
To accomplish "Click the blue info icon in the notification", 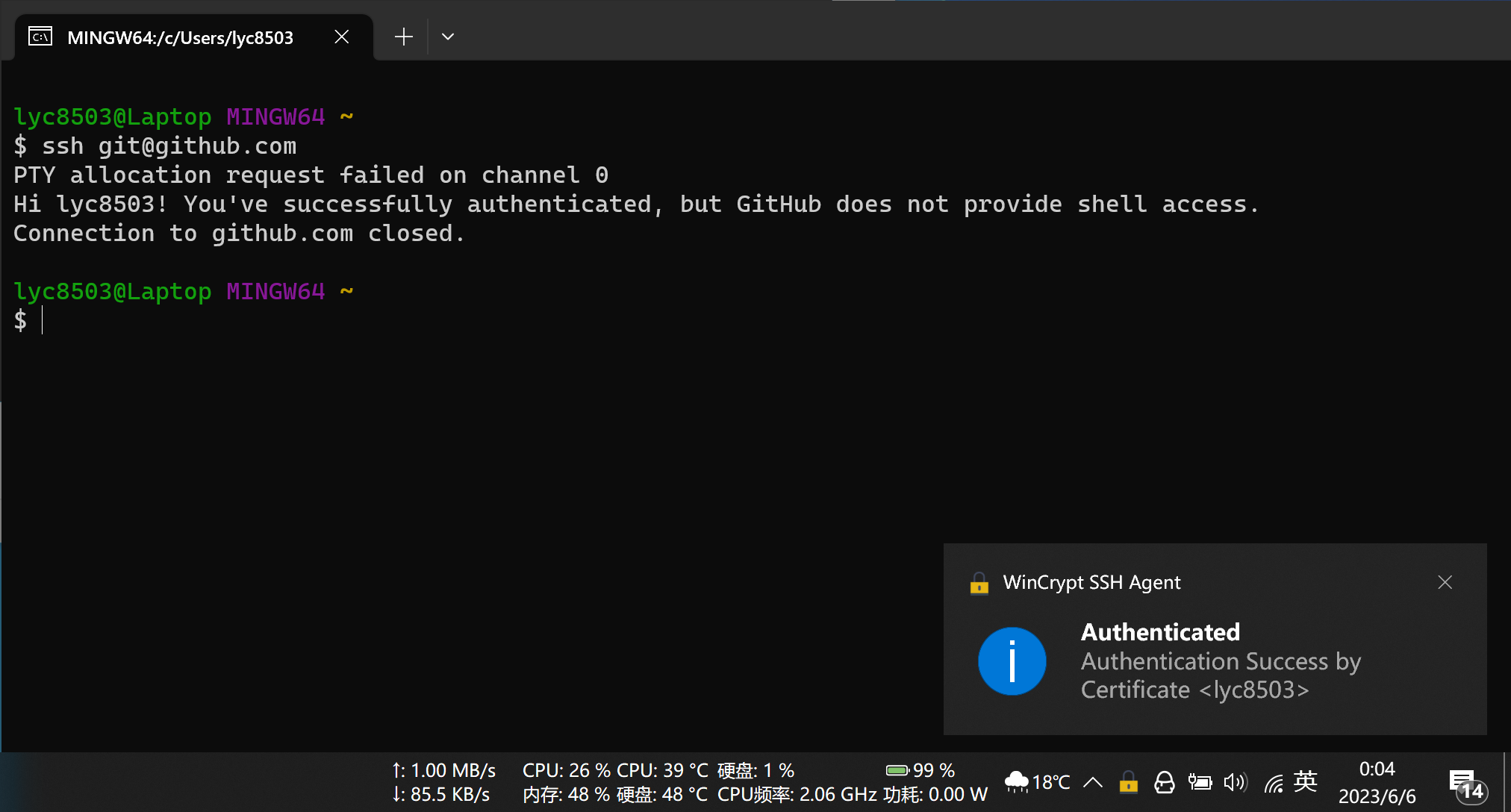I will point(1012,660).
